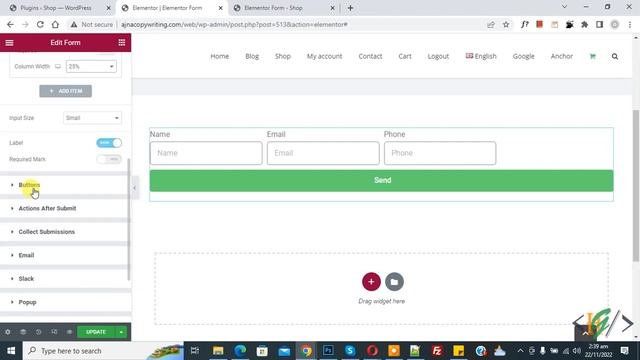Screen dimensions: 640x360
Task: Click the browser home icon
Action: (55, 24)
